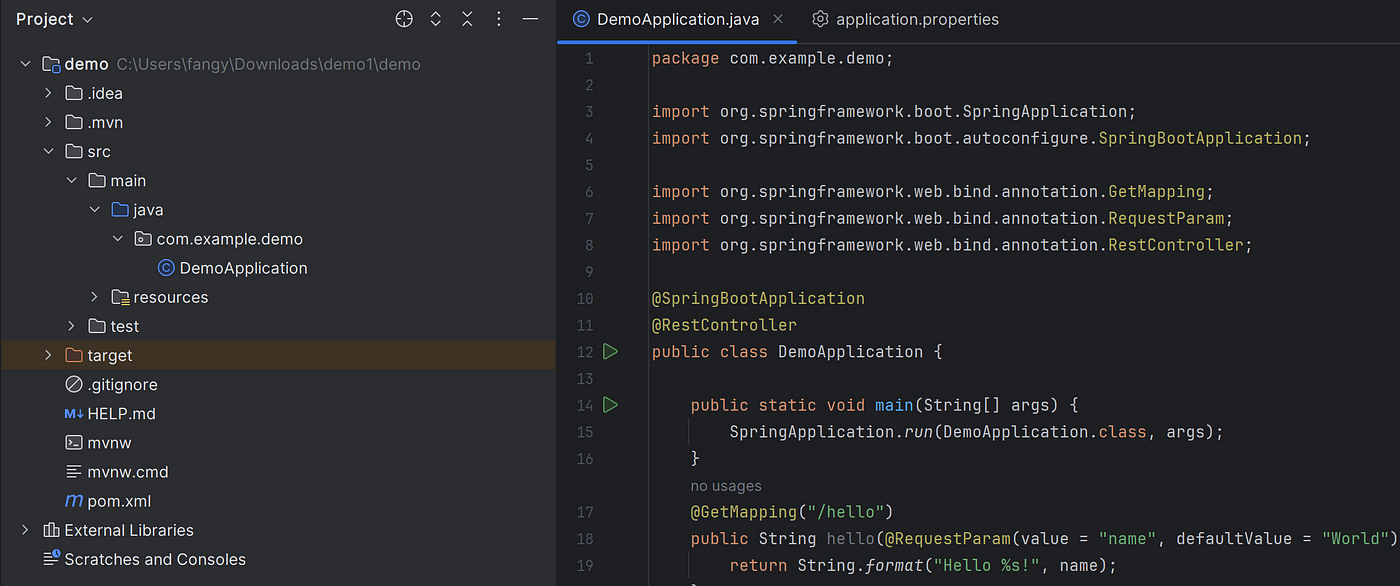Select the .gitignore file
Screen dimensions: 1400x586
tap(122, 384)
